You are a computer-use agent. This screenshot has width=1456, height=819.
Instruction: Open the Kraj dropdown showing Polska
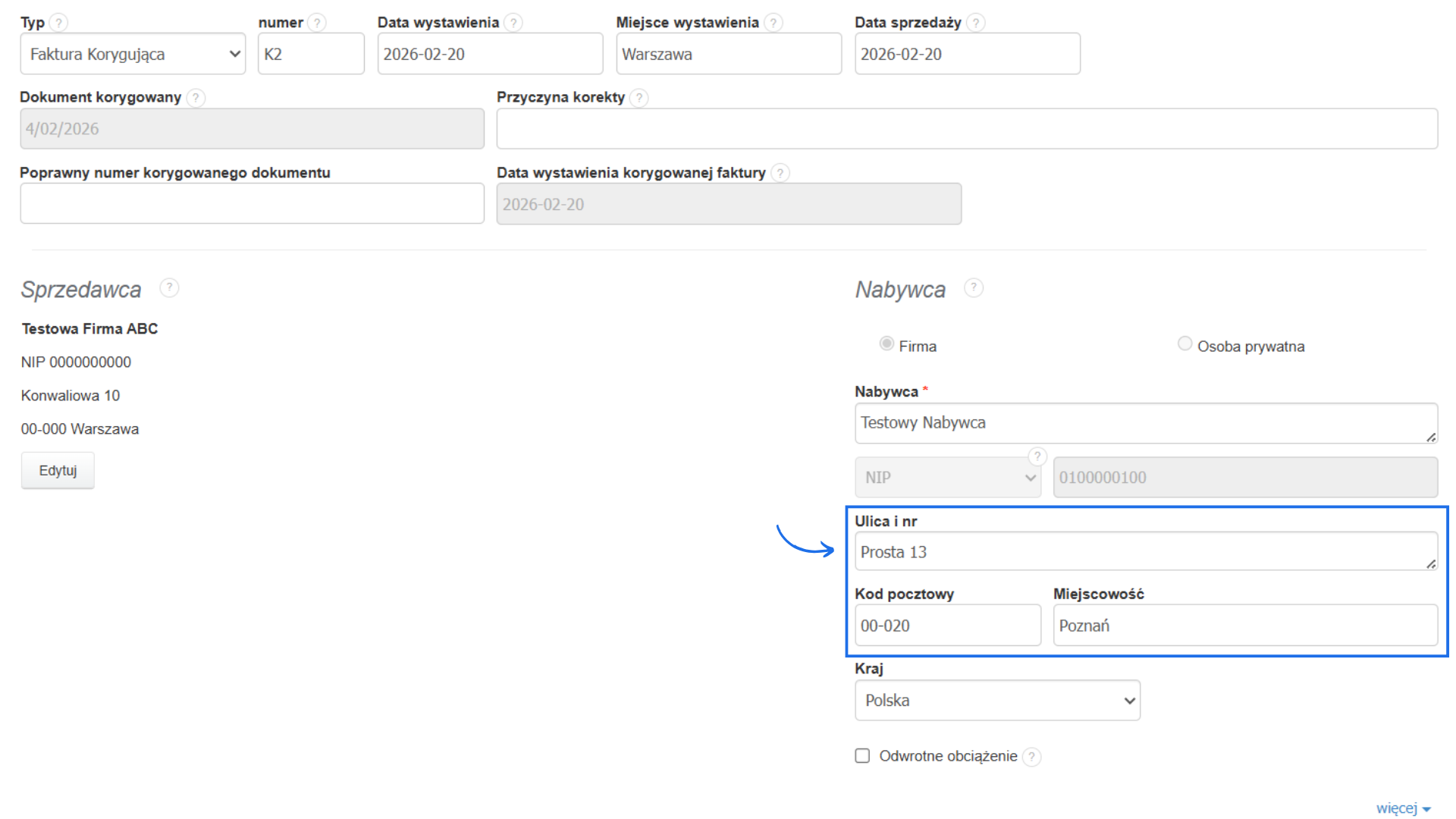point(997,701)
